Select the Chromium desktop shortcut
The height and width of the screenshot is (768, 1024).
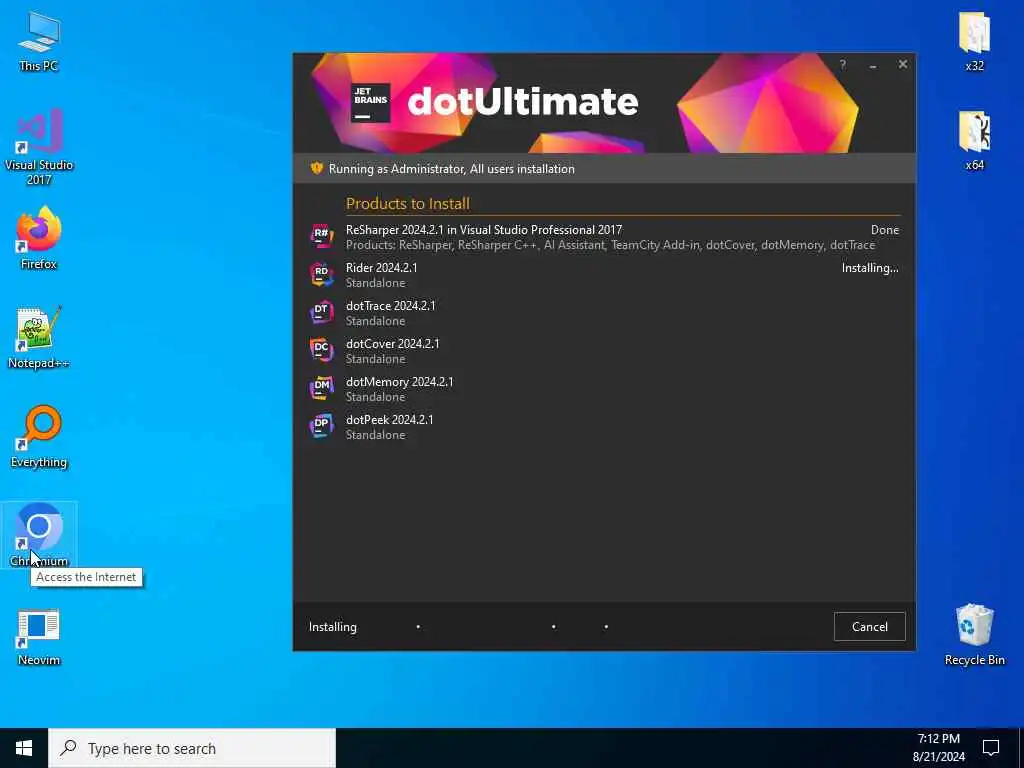(x=39, y=535)
